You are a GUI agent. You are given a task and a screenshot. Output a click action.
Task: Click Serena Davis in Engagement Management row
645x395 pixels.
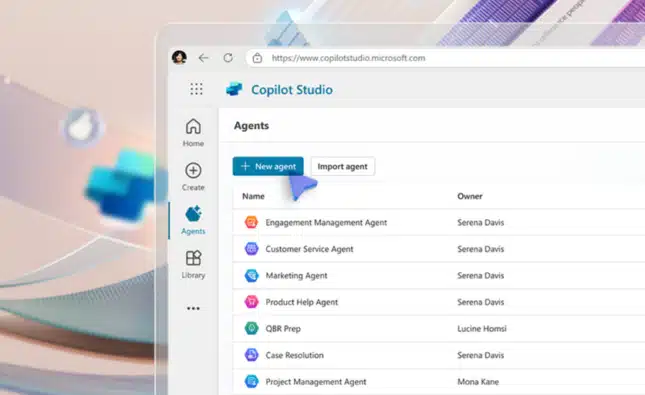point(480,223)
